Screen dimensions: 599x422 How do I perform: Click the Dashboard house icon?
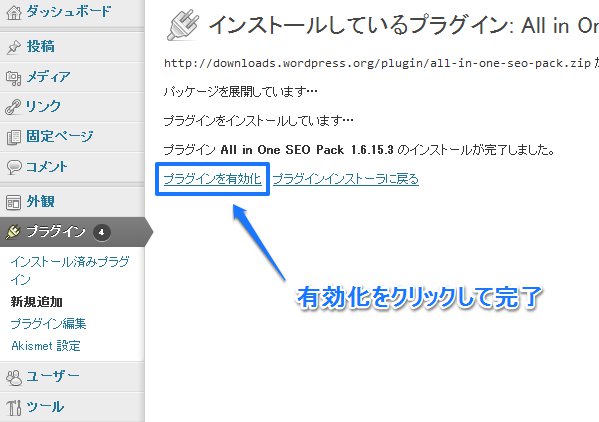click(x=14, y=13)
